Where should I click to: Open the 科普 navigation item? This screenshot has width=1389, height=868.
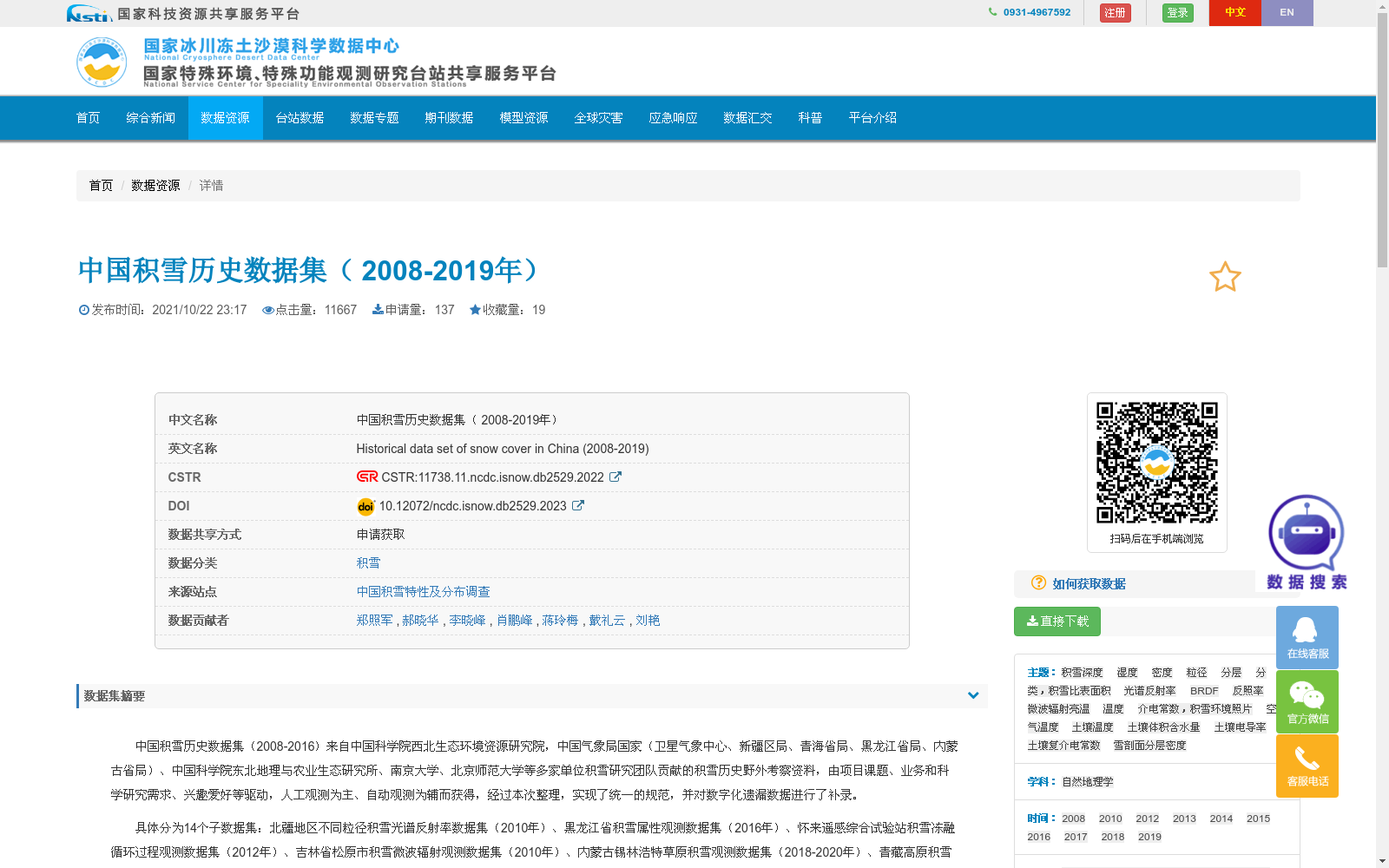(811, 118)
